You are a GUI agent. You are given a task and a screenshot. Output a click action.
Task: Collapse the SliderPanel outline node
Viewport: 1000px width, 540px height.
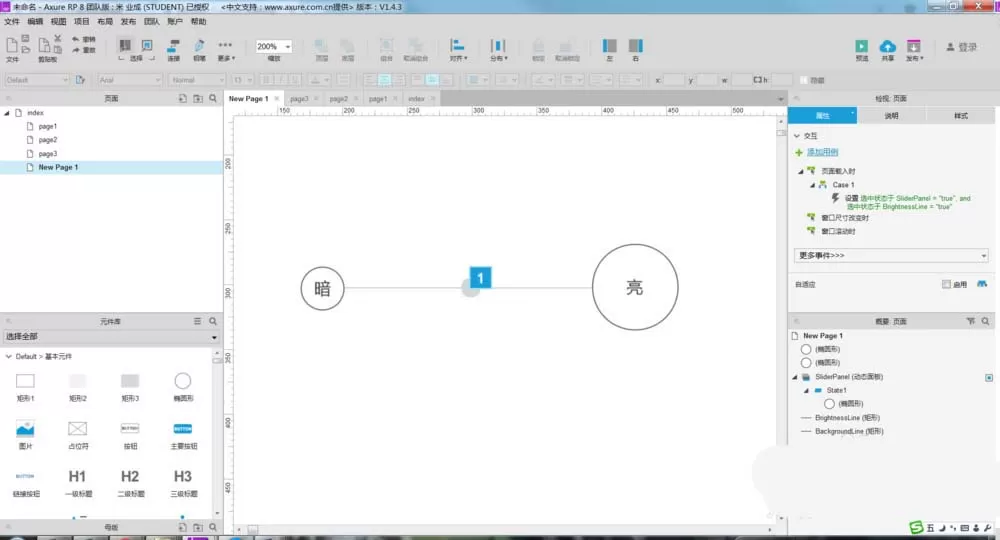coord(795,377)
